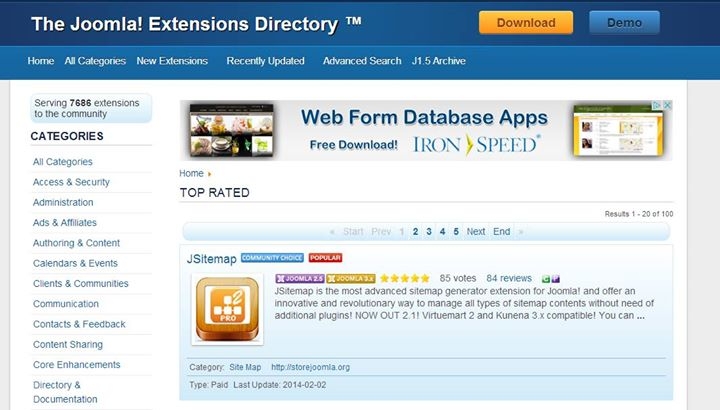Visit the storejoomla.org link
Viewport: 720px width, 410px height.
[309, 367]
